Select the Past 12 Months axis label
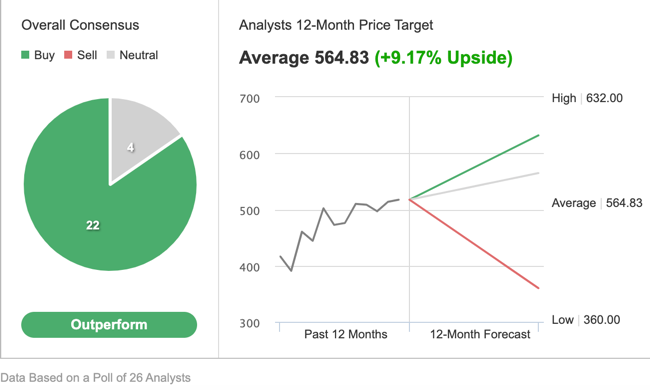 (346, 334)
